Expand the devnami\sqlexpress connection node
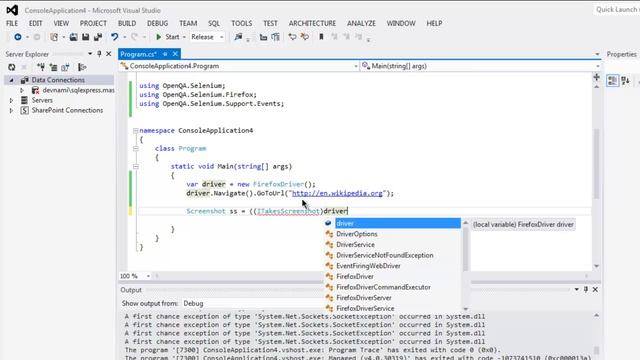Viewport: 640px width, 360px height. (22, 90)
